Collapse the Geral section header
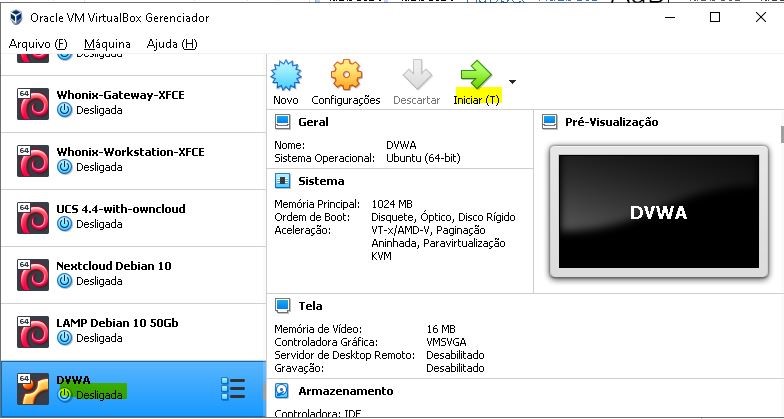This screenshot has height=419, width=784. pyautogui.click(x=313, y=122)
